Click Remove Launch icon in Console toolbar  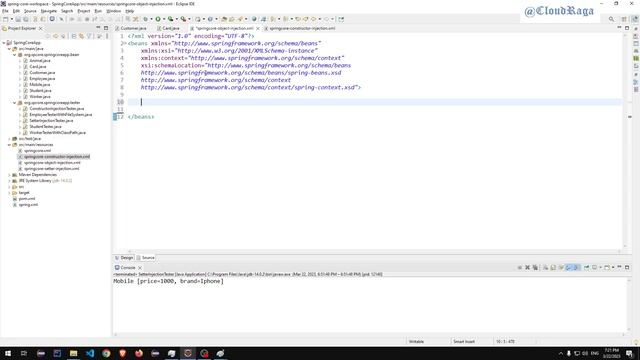point(527,268)
